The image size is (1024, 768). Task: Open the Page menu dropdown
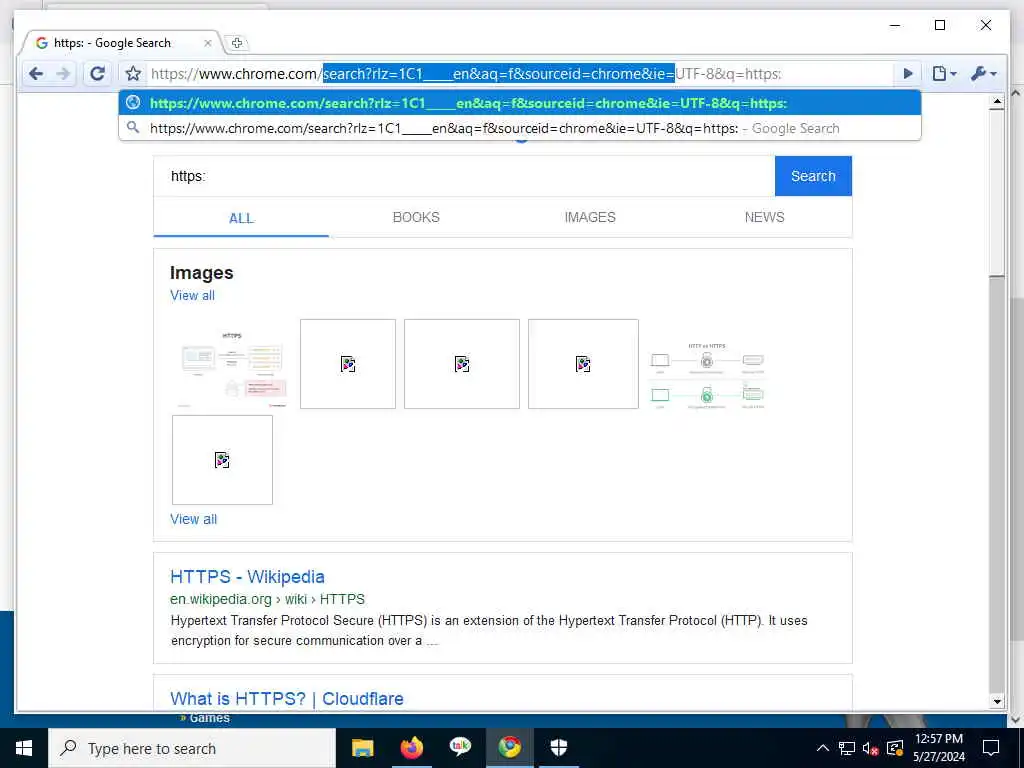click(x=944, y=74)
